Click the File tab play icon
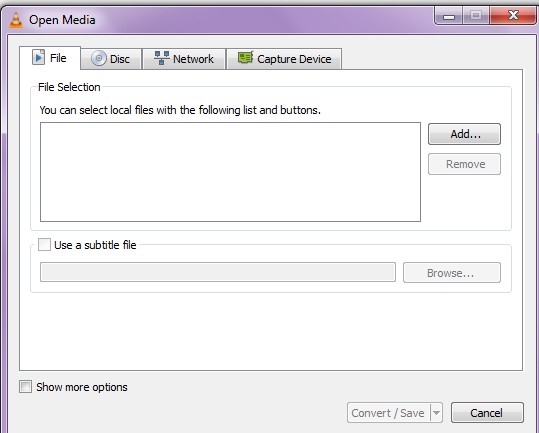539x433 pixels. pyautogui.click(x=38, y=57)
